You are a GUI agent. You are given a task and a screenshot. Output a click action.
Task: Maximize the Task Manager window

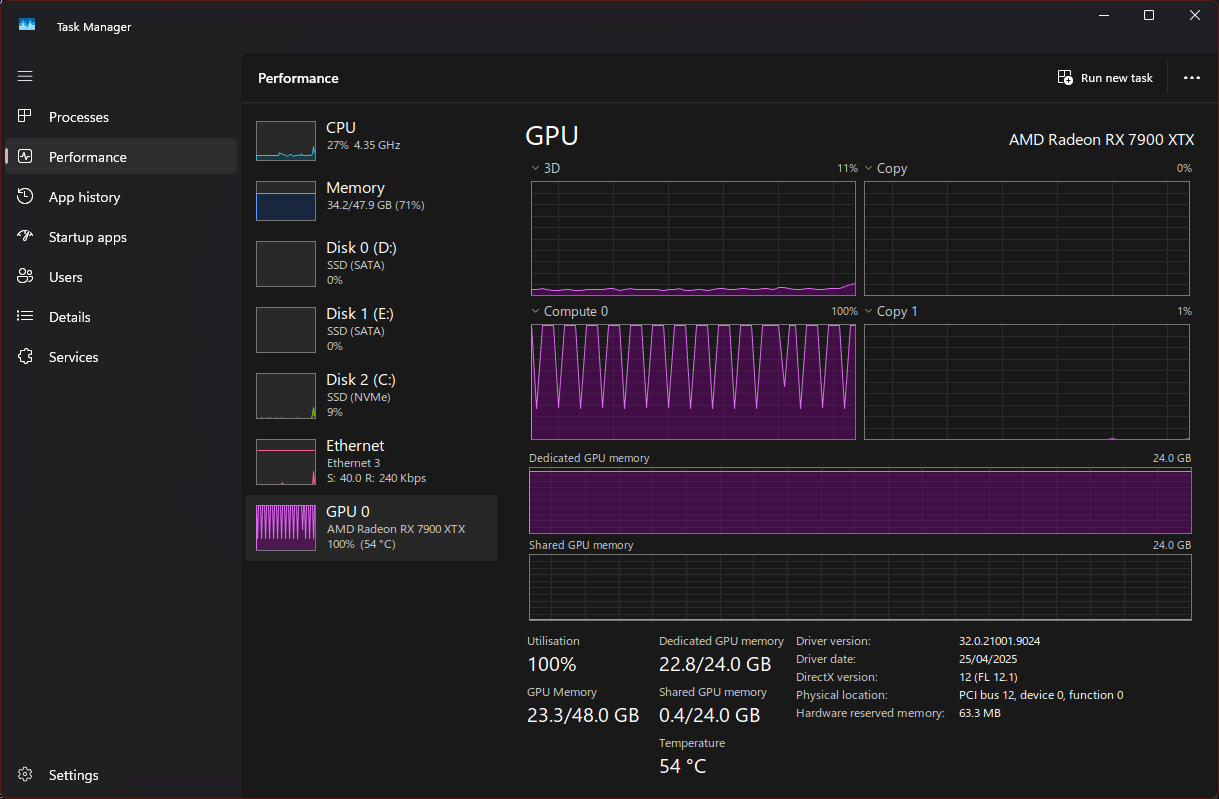tap(1149, 15)
